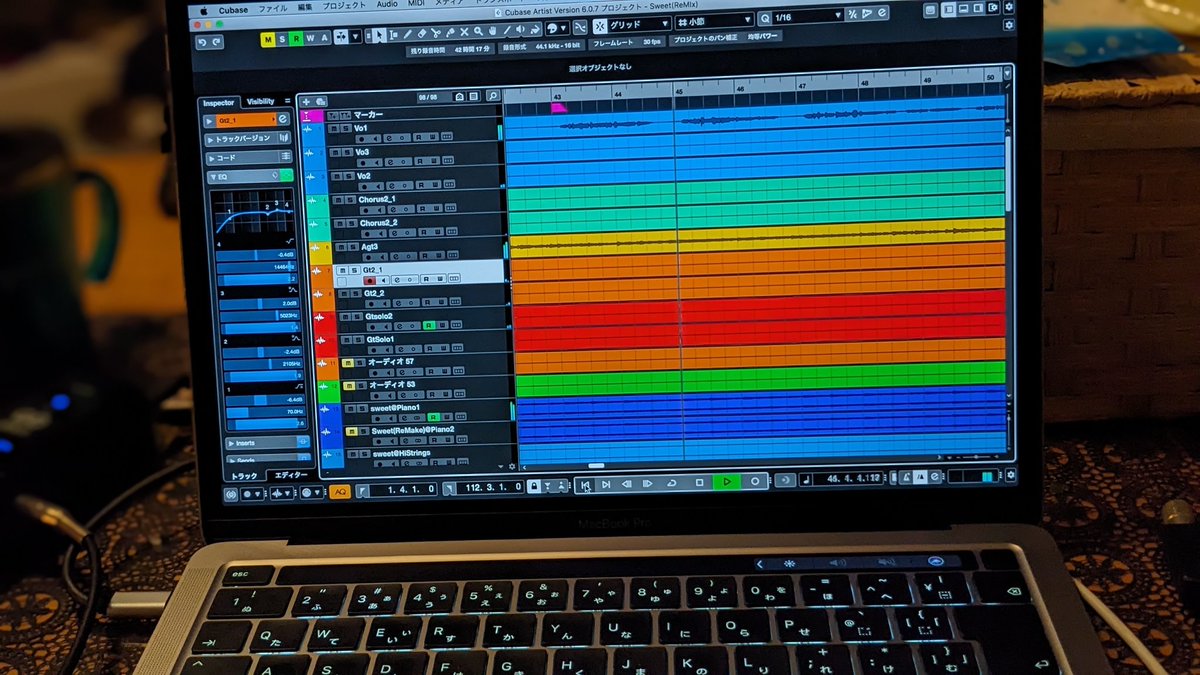Toggle global Write W button in toolbar
The height and width of the screenshot is (675, 1200).
click(311, 39)
